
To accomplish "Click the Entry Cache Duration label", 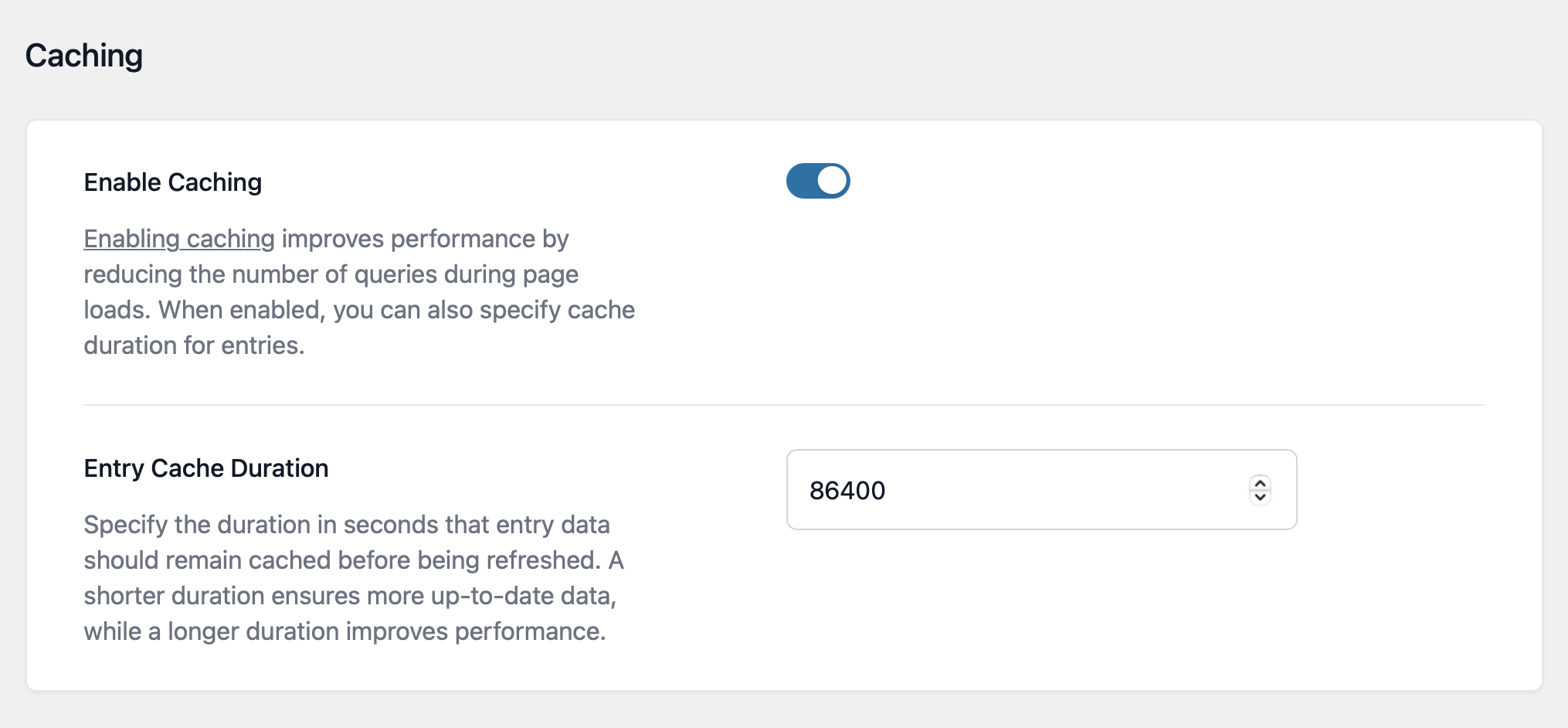I will click(205, 468).
